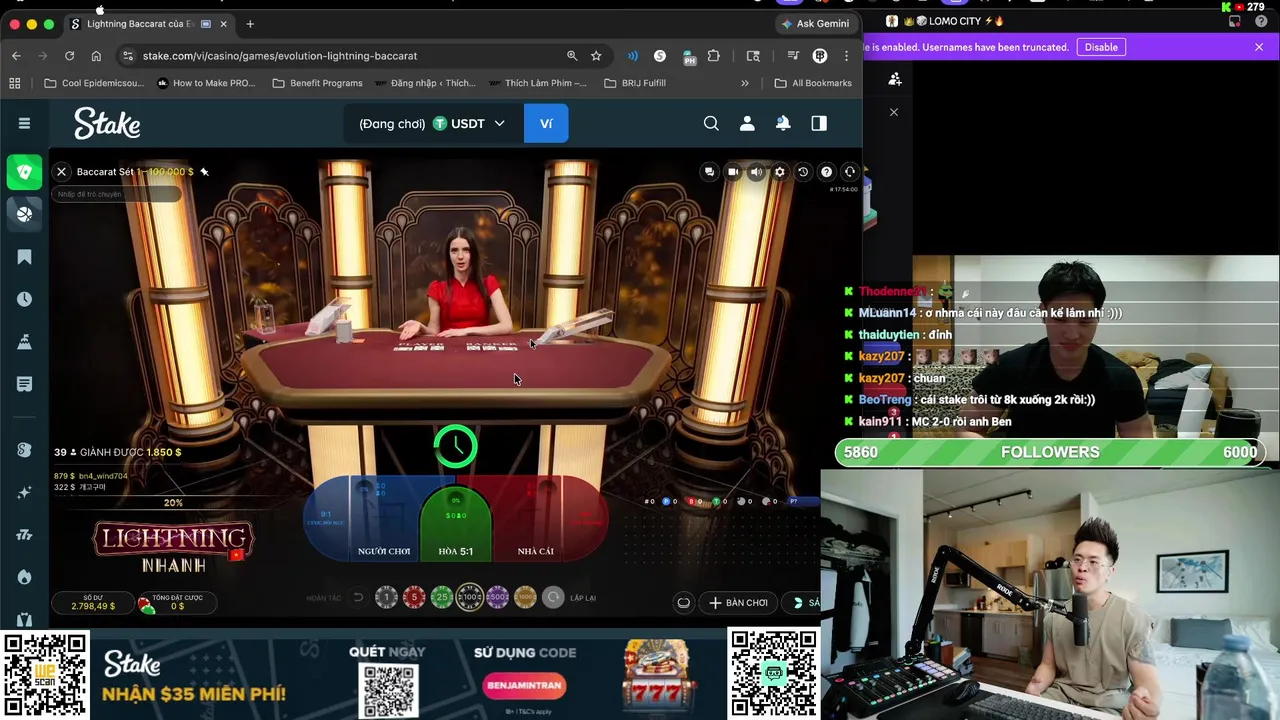
Task: Open Chrome extensions puzzle icon
Action: [x=713, y=56]
